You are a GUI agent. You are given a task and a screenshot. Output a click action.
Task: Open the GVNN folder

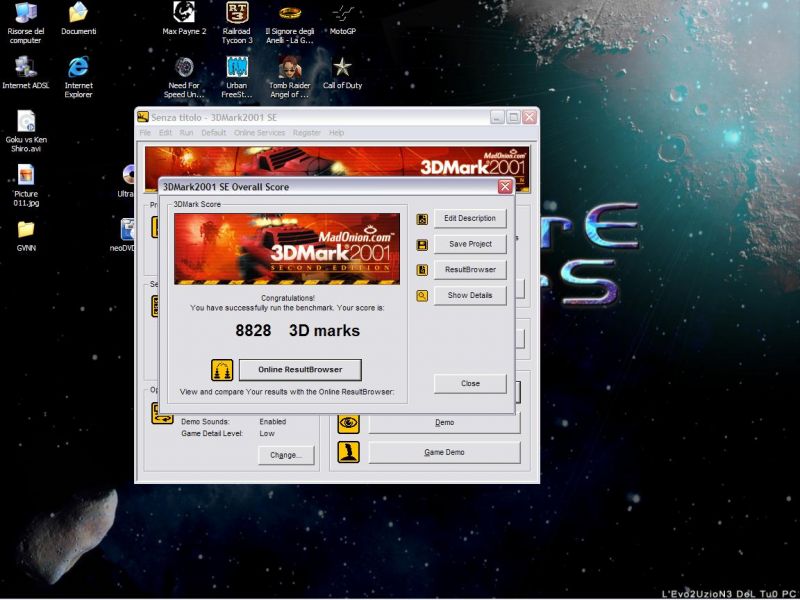click(x=26, y=236)
